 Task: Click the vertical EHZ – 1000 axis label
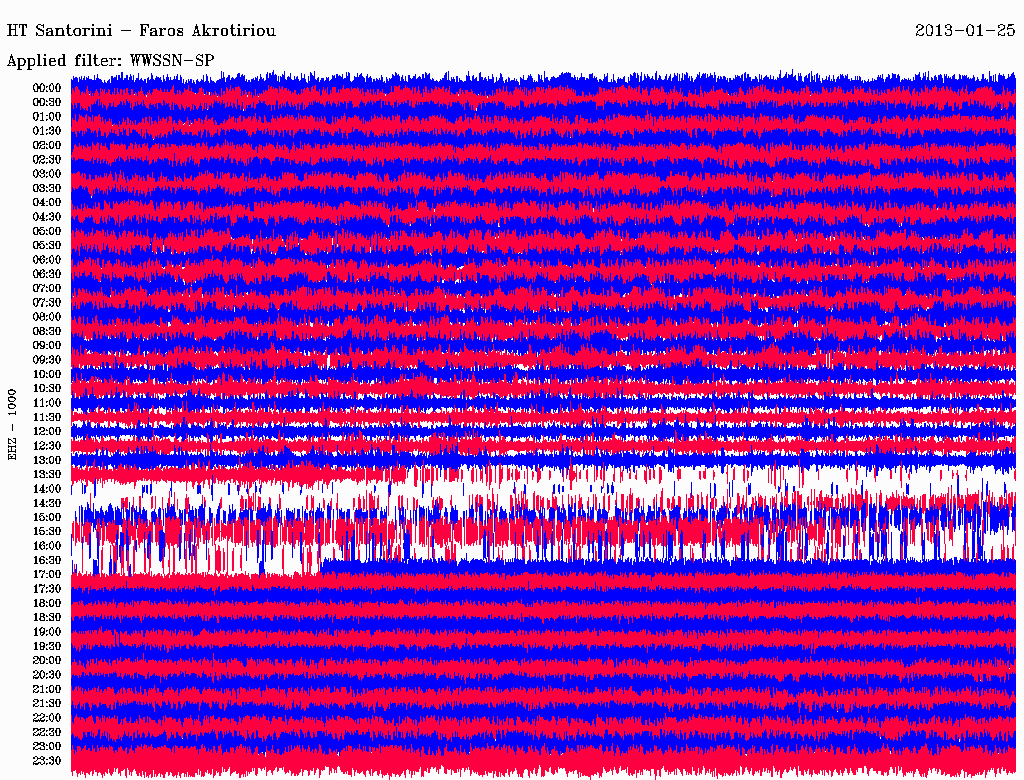(13, 424)
